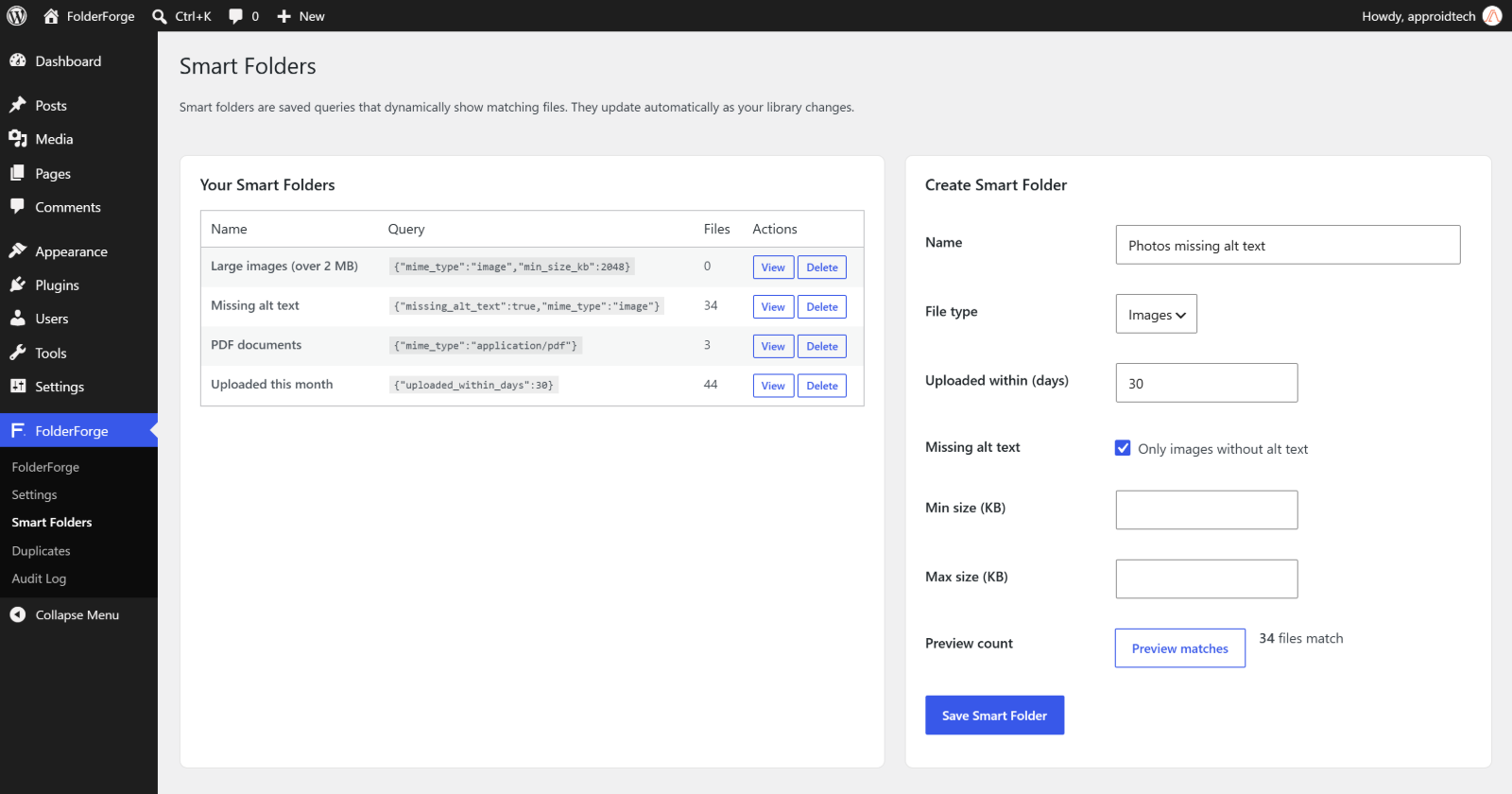Screen dimensions: 1512x794
Task: Focus the smart folder Name field
Action: coord(1288,245)
